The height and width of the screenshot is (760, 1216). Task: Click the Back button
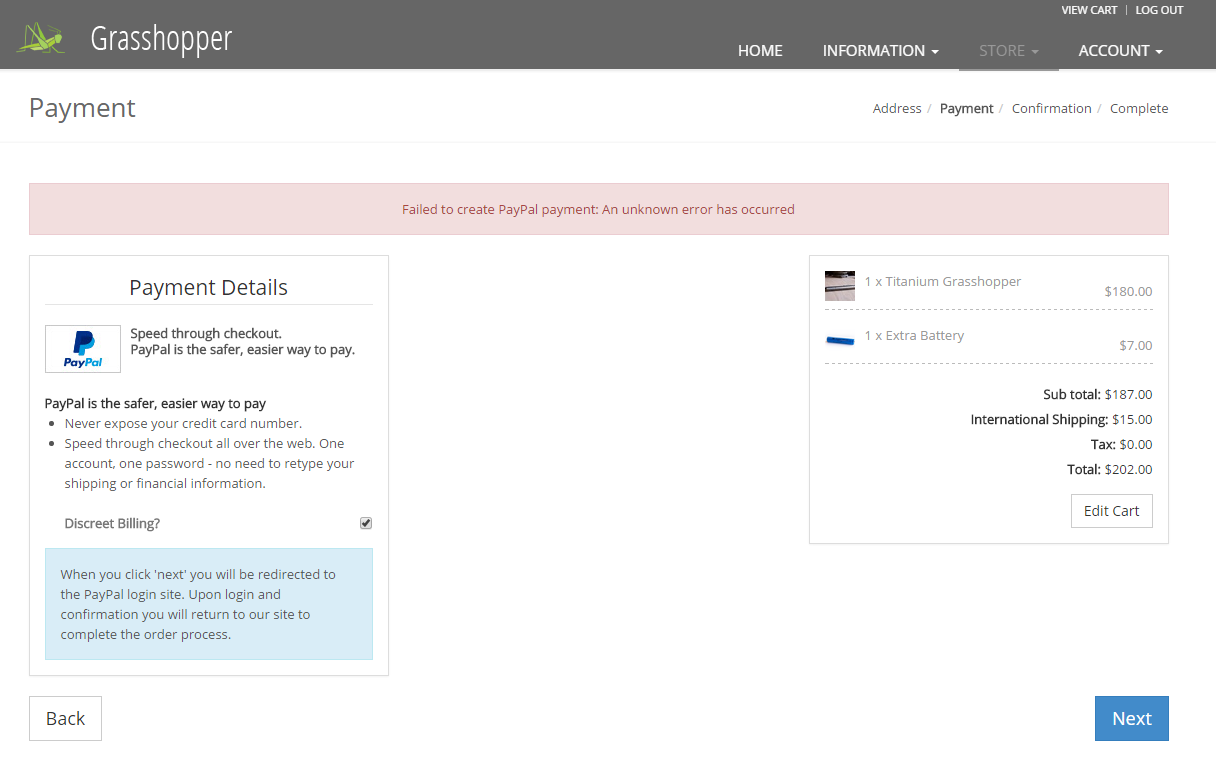(65, 718)
